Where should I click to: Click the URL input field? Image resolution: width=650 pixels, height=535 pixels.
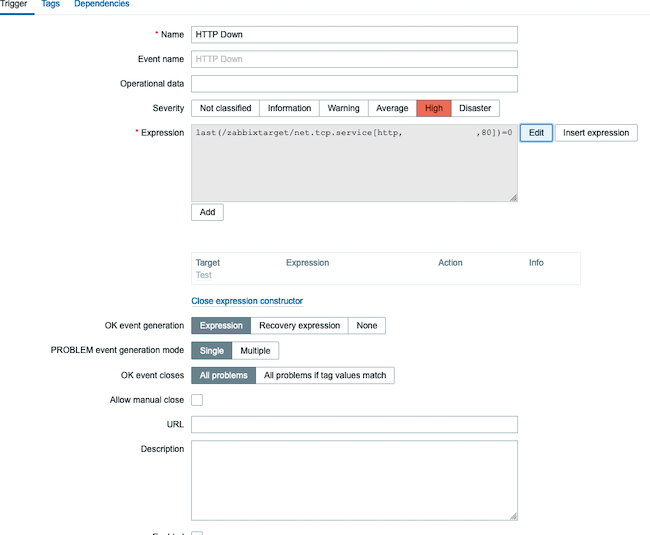[x=354, y=425]
